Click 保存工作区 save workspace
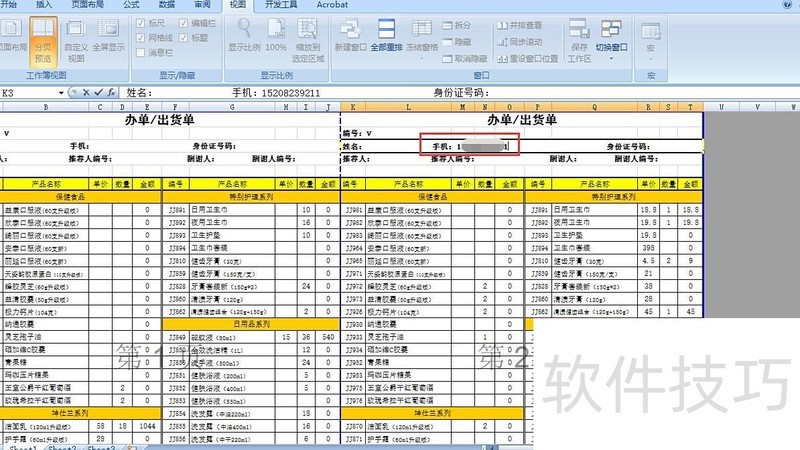 point(579,42)
